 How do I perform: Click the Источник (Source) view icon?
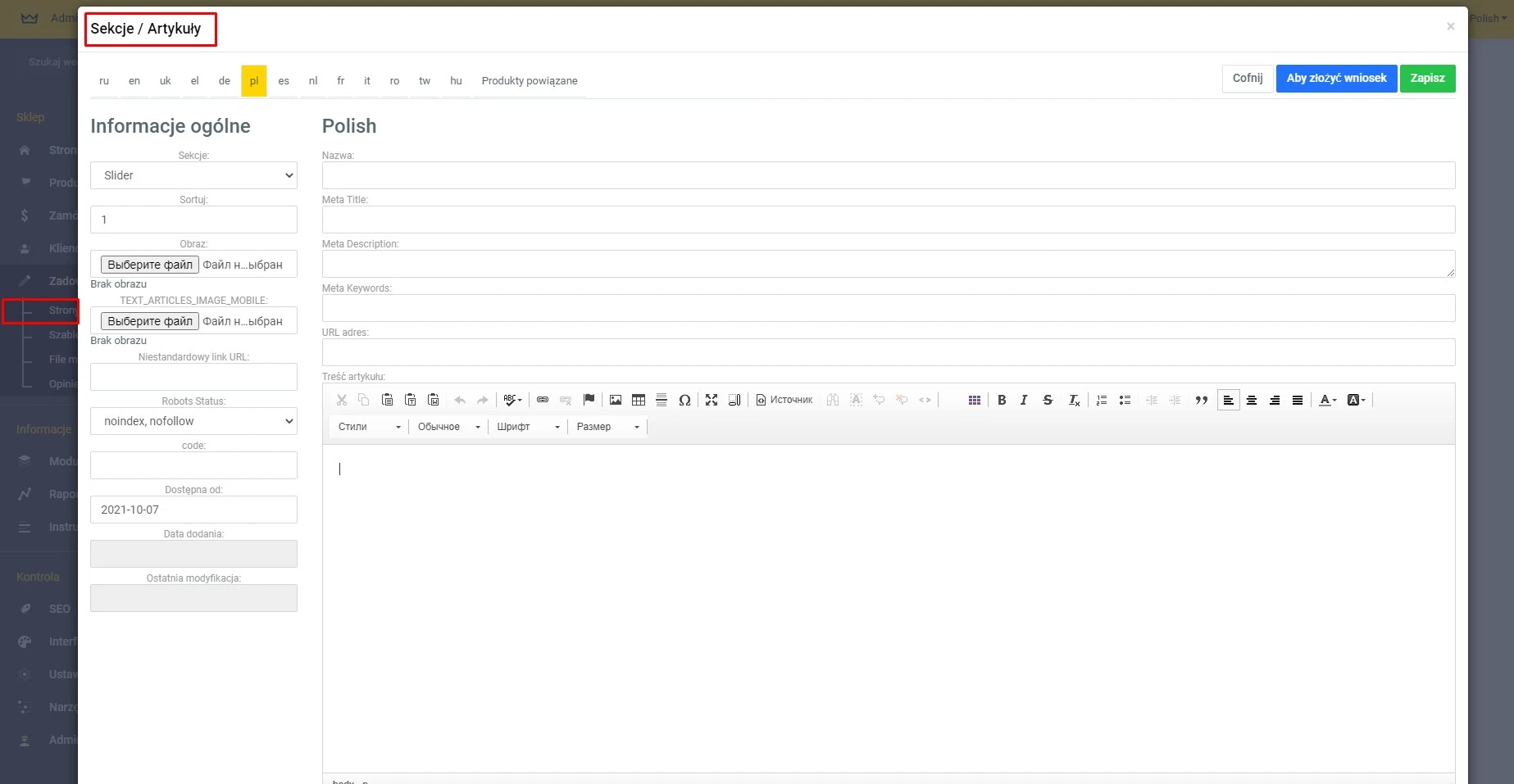tap(784, 400)
